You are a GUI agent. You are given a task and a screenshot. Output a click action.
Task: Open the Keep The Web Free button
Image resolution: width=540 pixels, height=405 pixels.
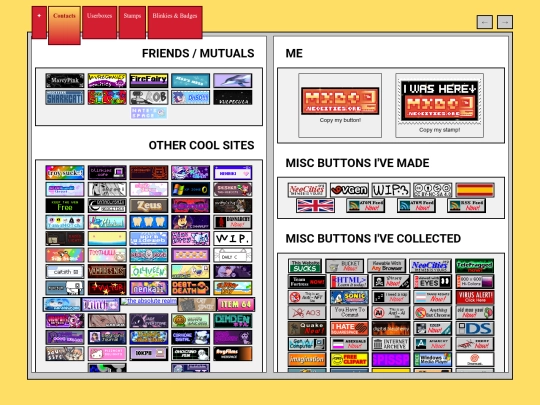(x=65, y=206)
